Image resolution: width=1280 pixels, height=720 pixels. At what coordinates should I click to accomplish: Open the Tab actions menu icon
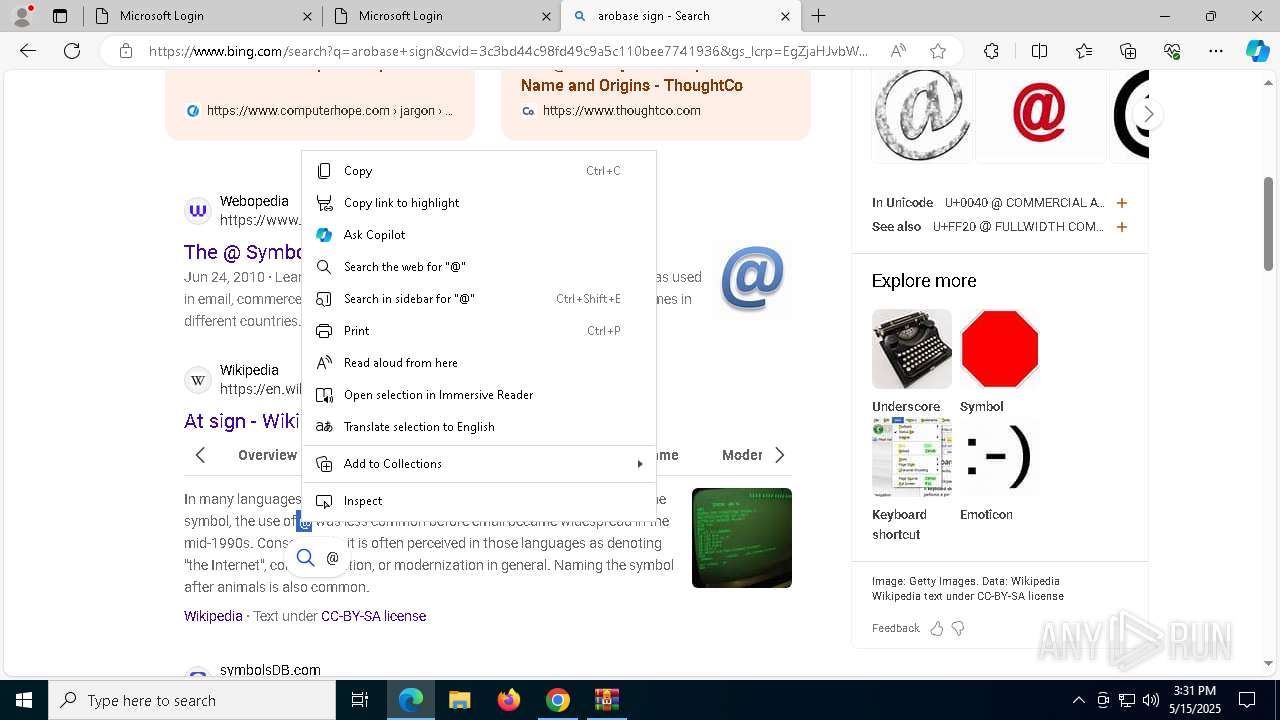pos(60,16)
